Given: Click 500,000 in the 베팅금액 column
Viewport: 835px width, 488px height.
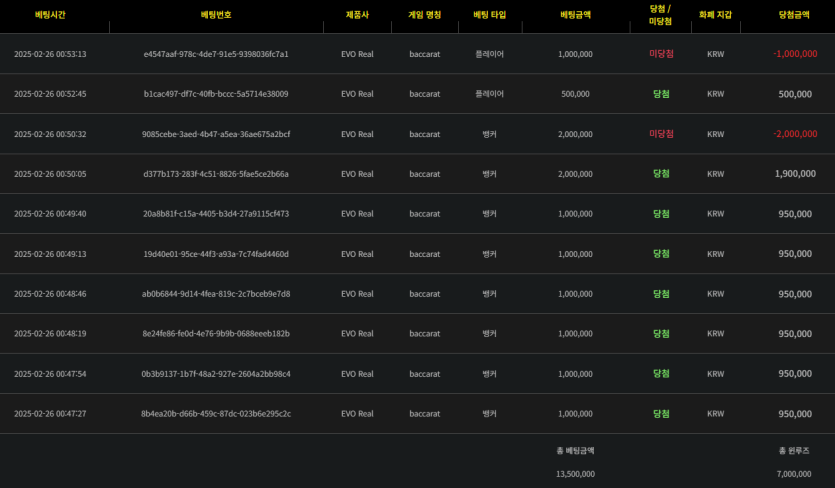Looking at the screenshot, I should coord(575,94).
